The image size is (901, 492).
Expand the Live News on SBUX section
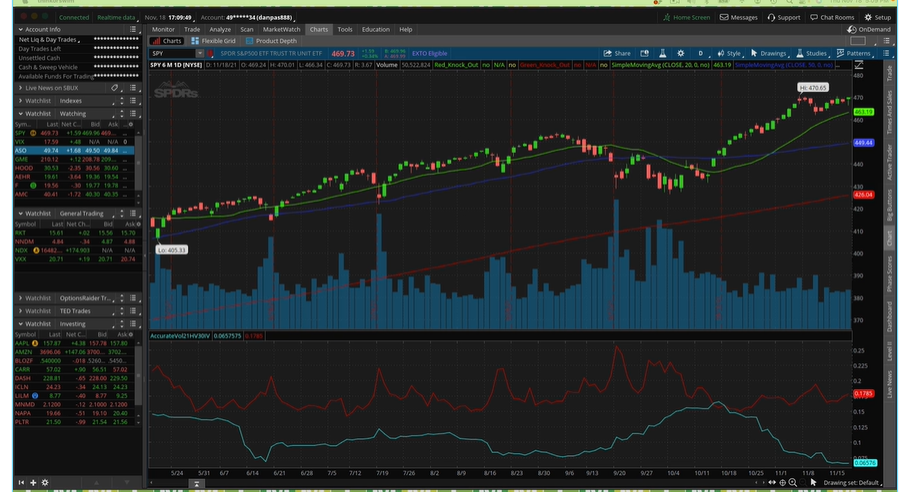[x=21, y=88]
